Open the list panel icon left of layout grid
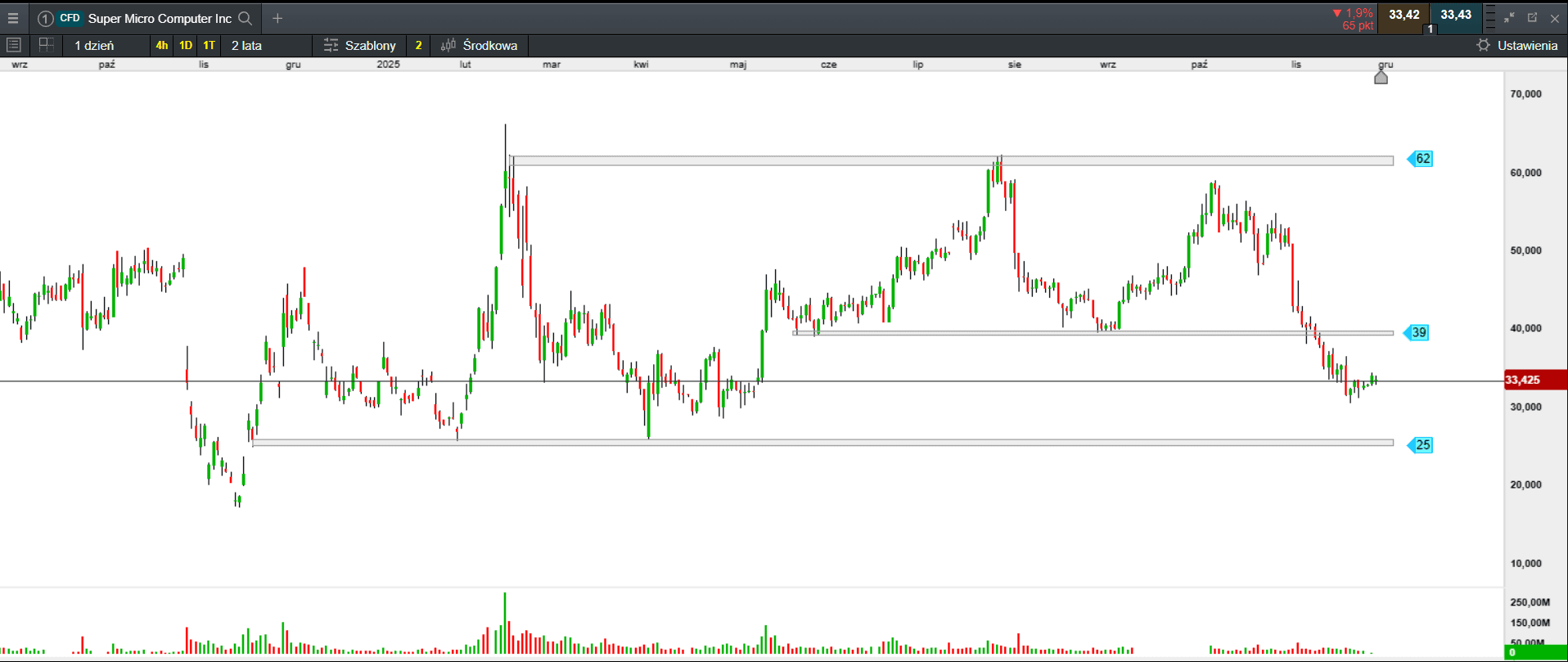The height and width of the screenshot is (662, 1568). (x=14, y=45)
